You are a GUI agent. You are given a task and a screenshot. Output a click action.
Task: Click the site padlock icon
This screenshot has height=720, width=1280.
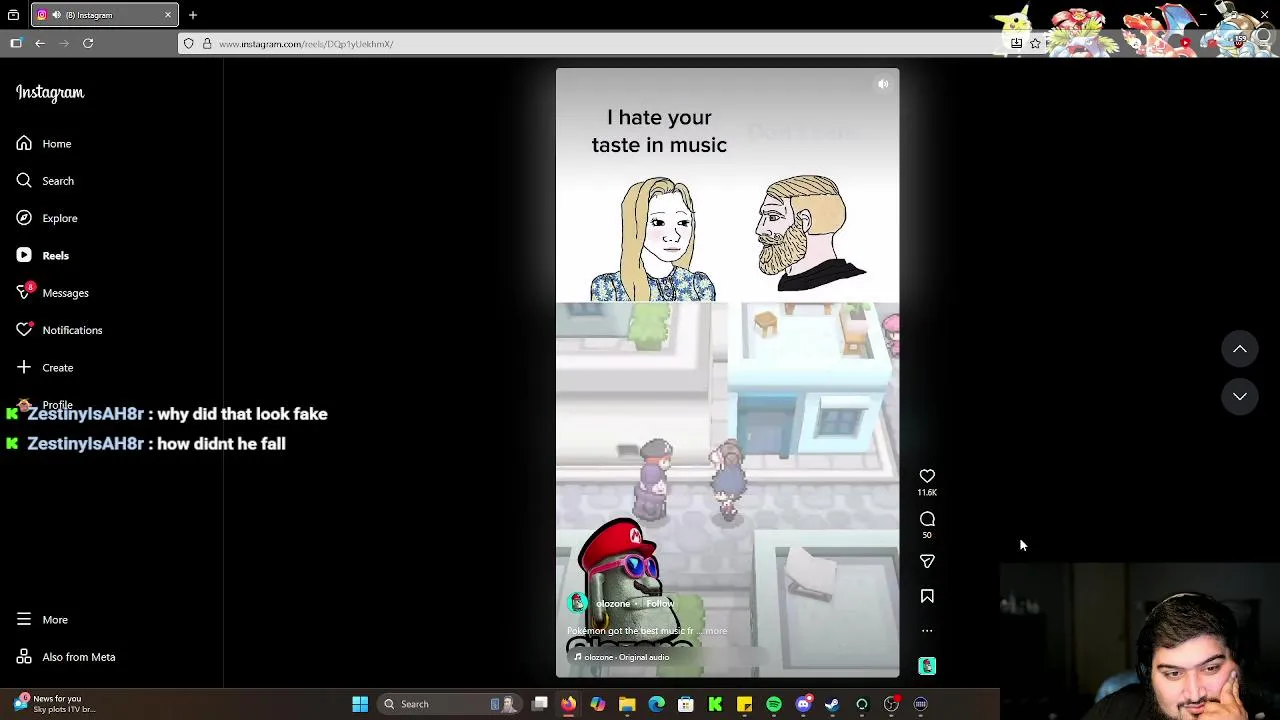click(x=207, y=44)
